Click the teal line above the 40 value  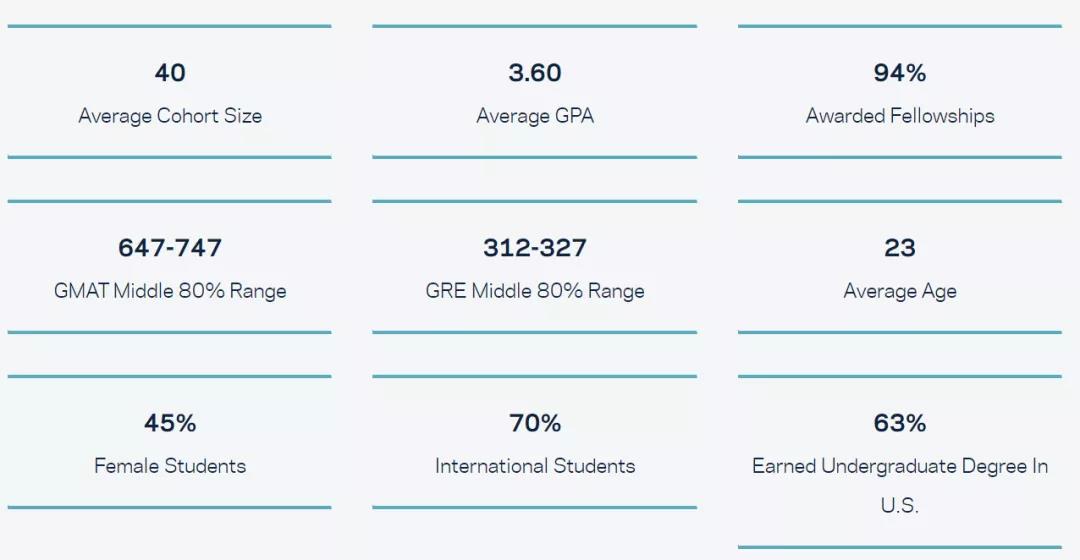[x=170, y=26]
